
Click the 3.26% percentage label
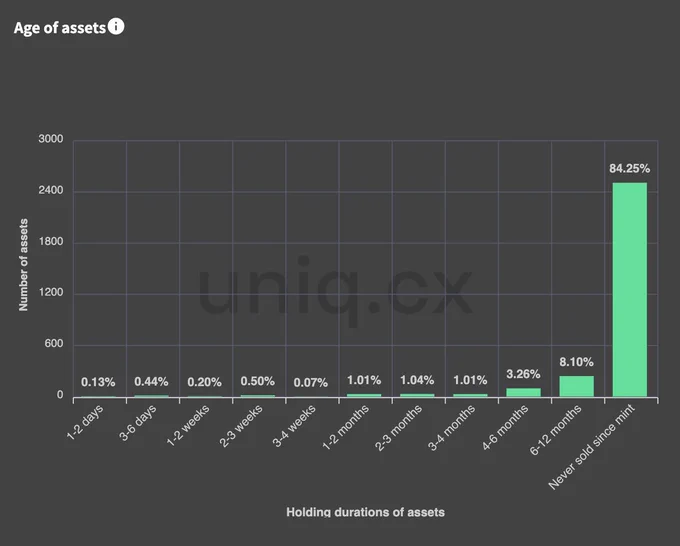coord(523,374)
